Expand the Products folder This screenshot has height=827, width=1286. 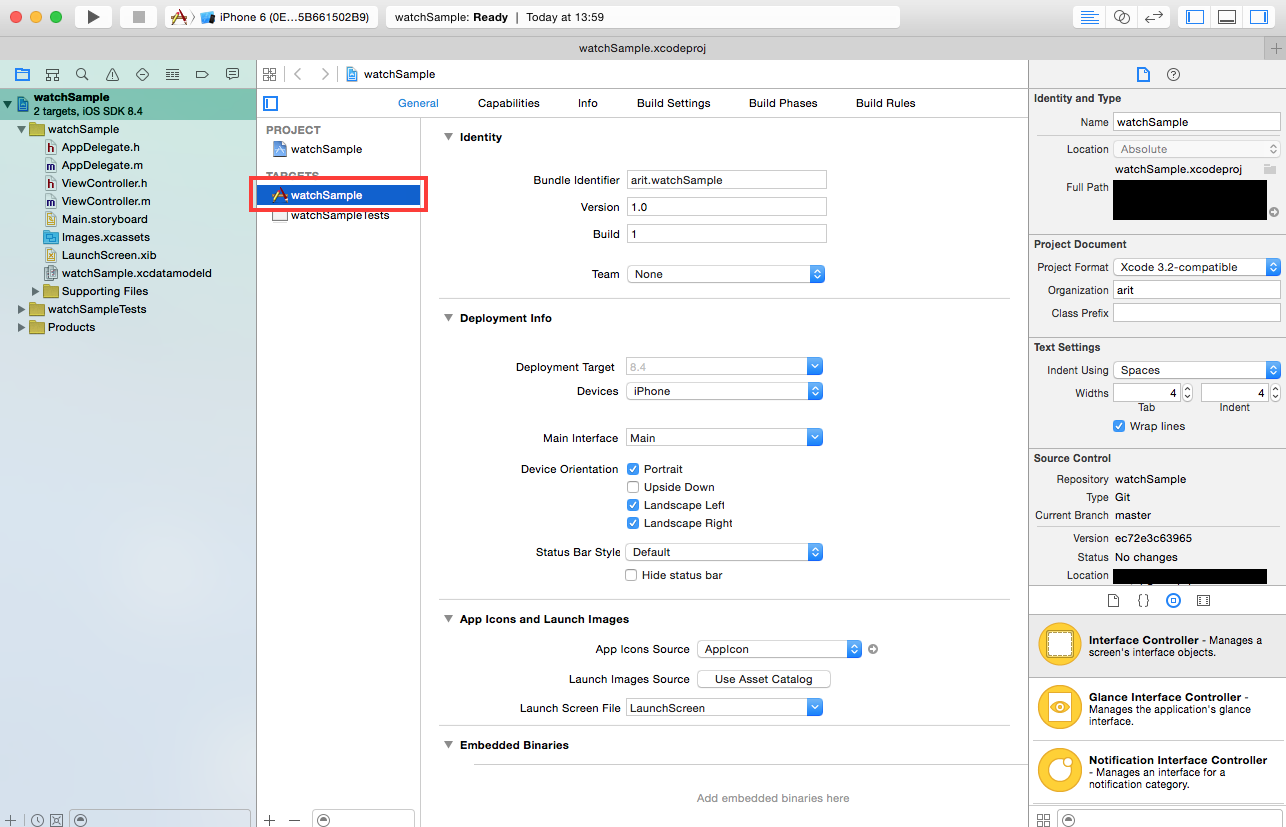click(22, 327)
